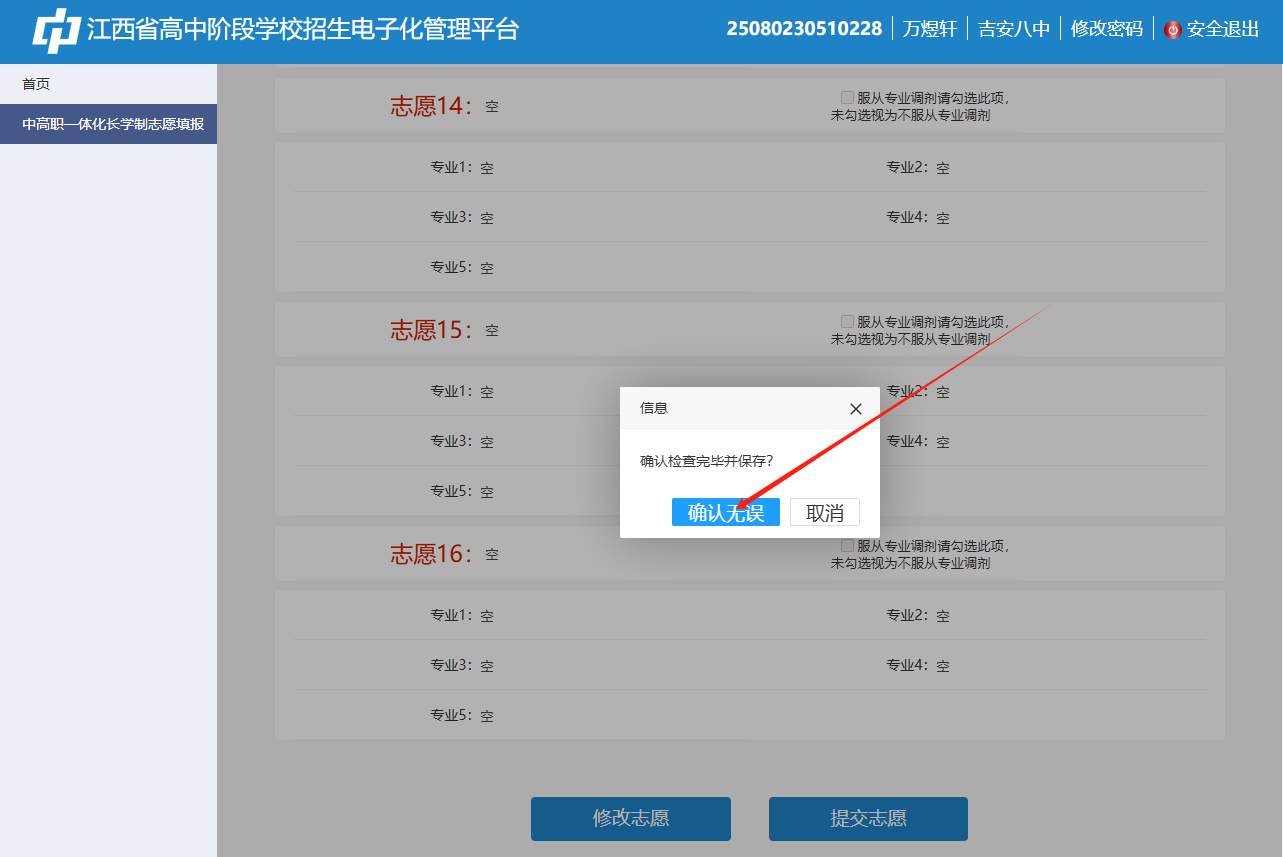Click the 志愿15 heading
Image resolution: width=1283 pixels, height=857 pixels.
click(x=431, y=330)
